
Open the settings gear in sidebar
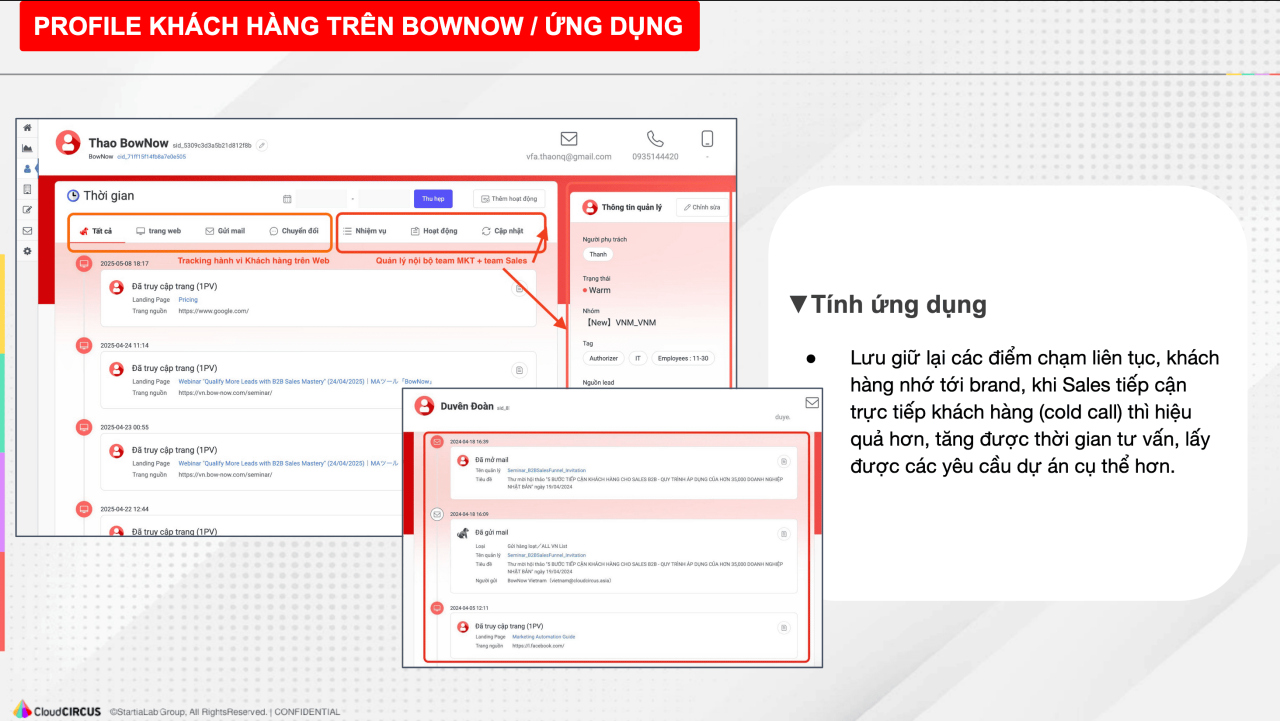(27, 251)
